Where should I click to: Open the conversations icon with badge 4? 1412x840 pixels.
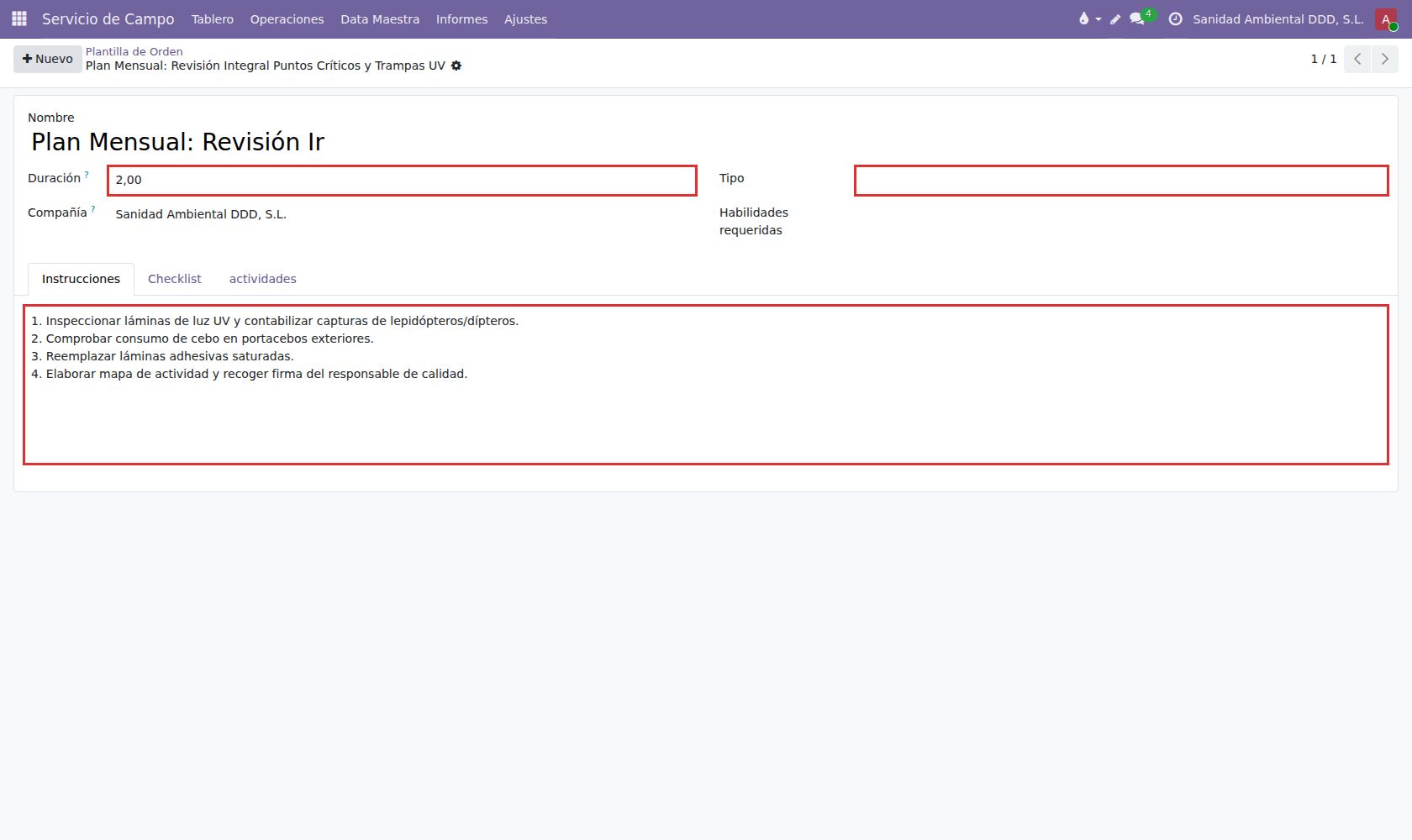[1141, 18]
